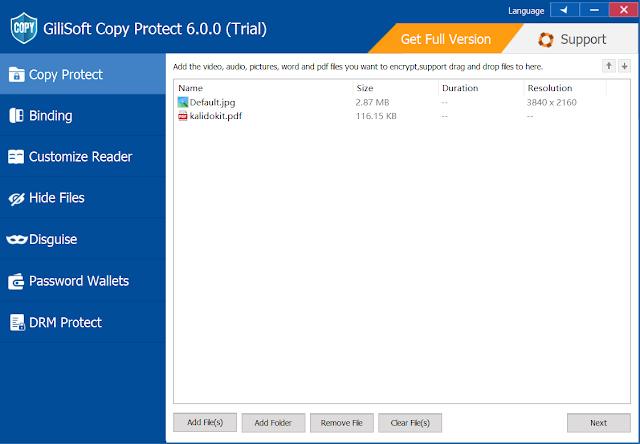The height and width of the screenshot is (444, 640).
Task: Click the Add Folder button
Action: [x=273, y=423]
